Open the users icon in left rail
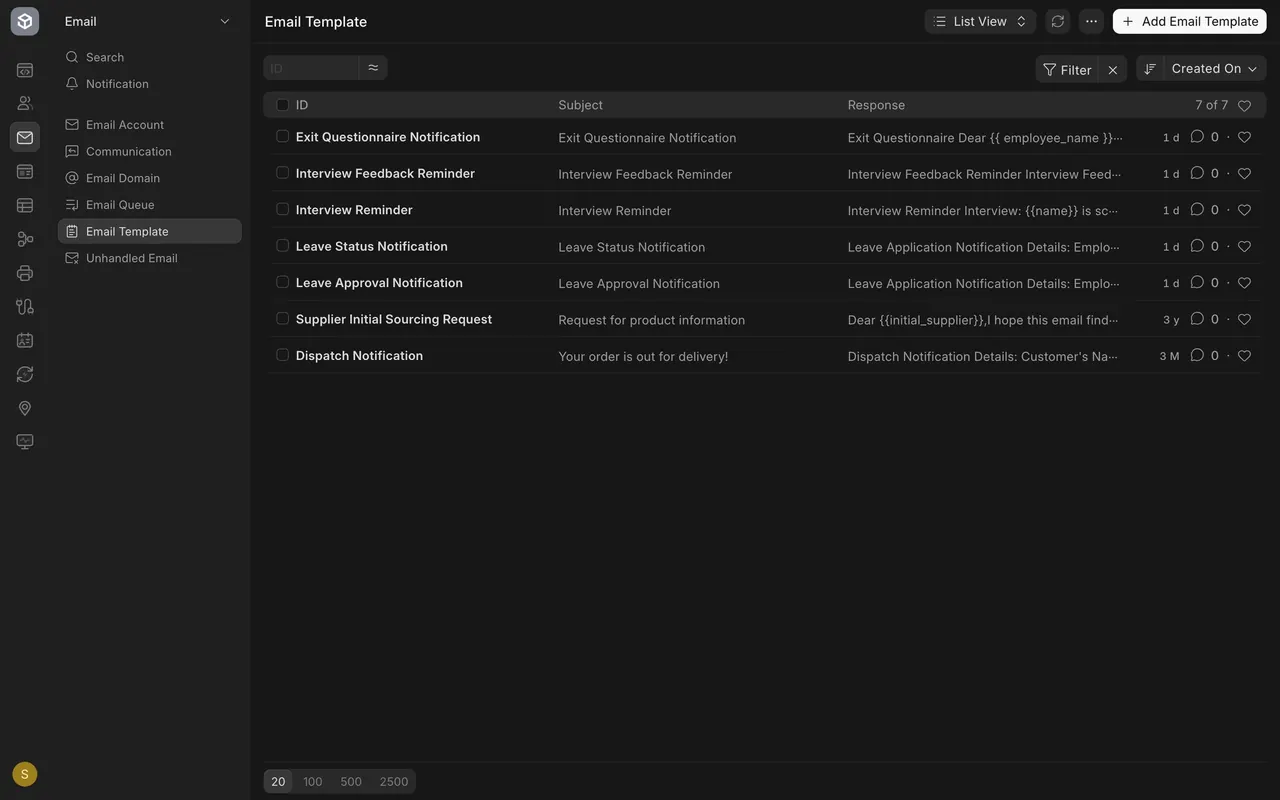 click(x=25, y=103)
